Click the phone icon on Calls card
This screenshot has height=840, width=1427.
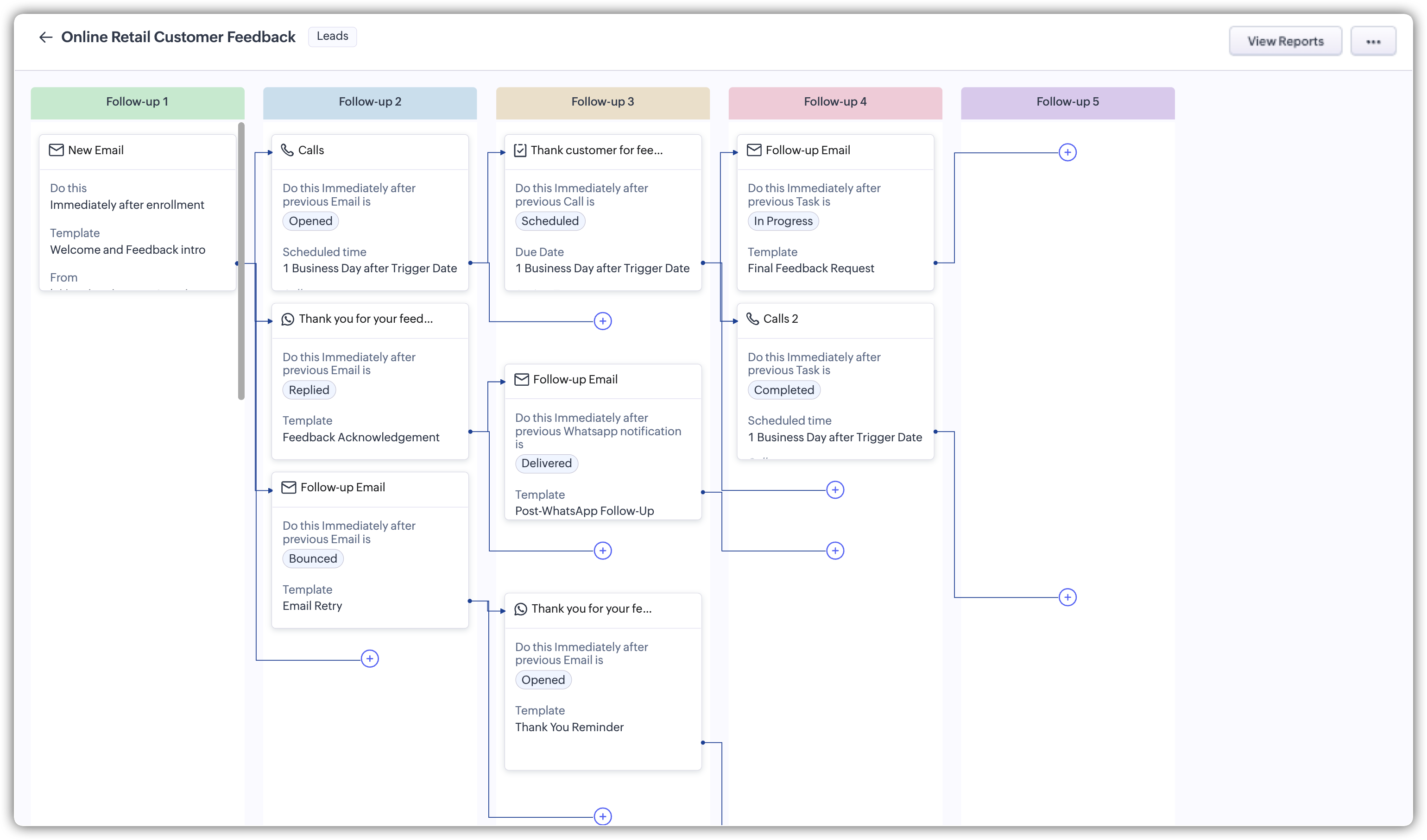pos(287,150)
